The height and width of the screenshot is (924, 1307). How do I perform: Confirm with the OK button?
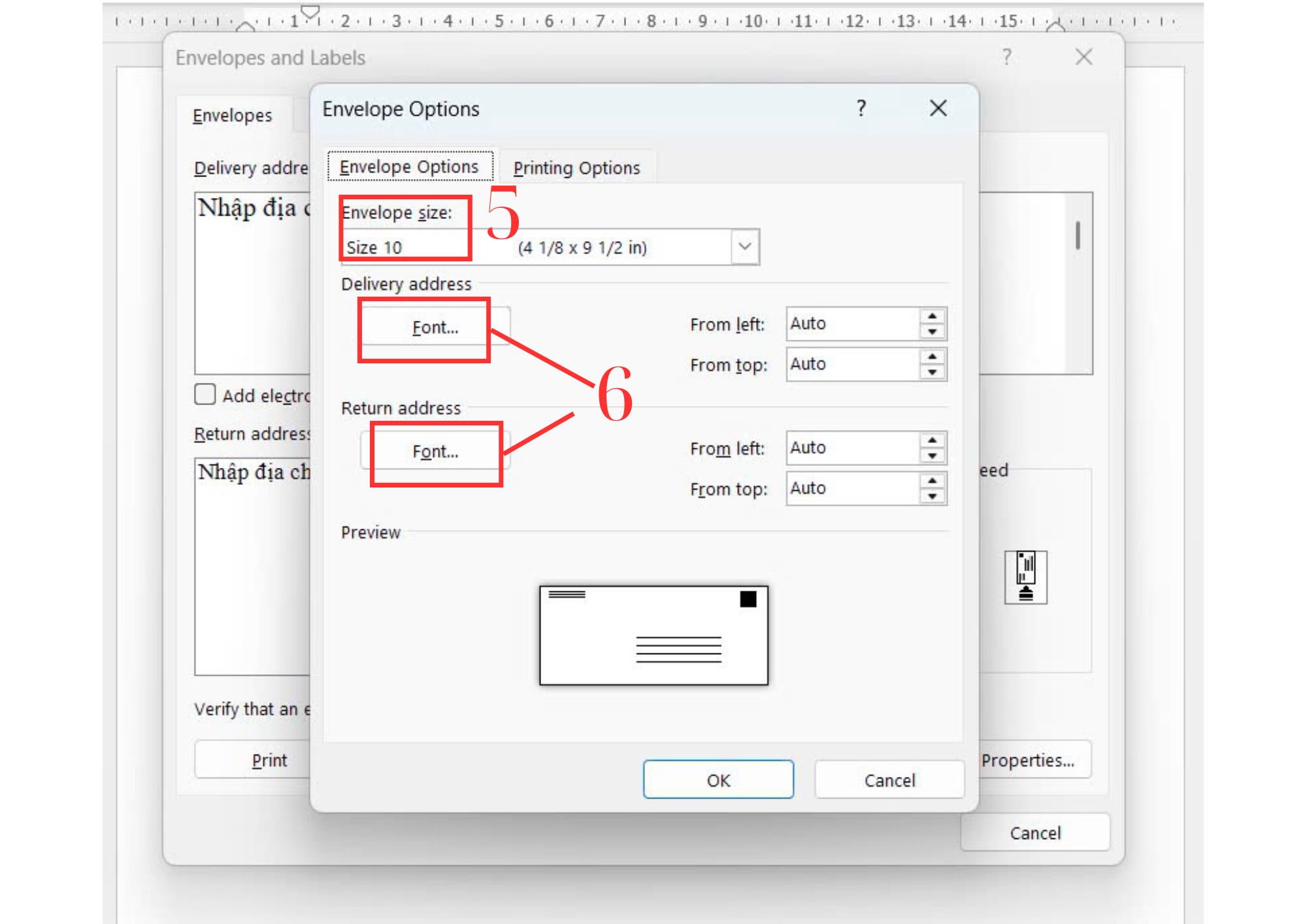[x=718, y=780]
